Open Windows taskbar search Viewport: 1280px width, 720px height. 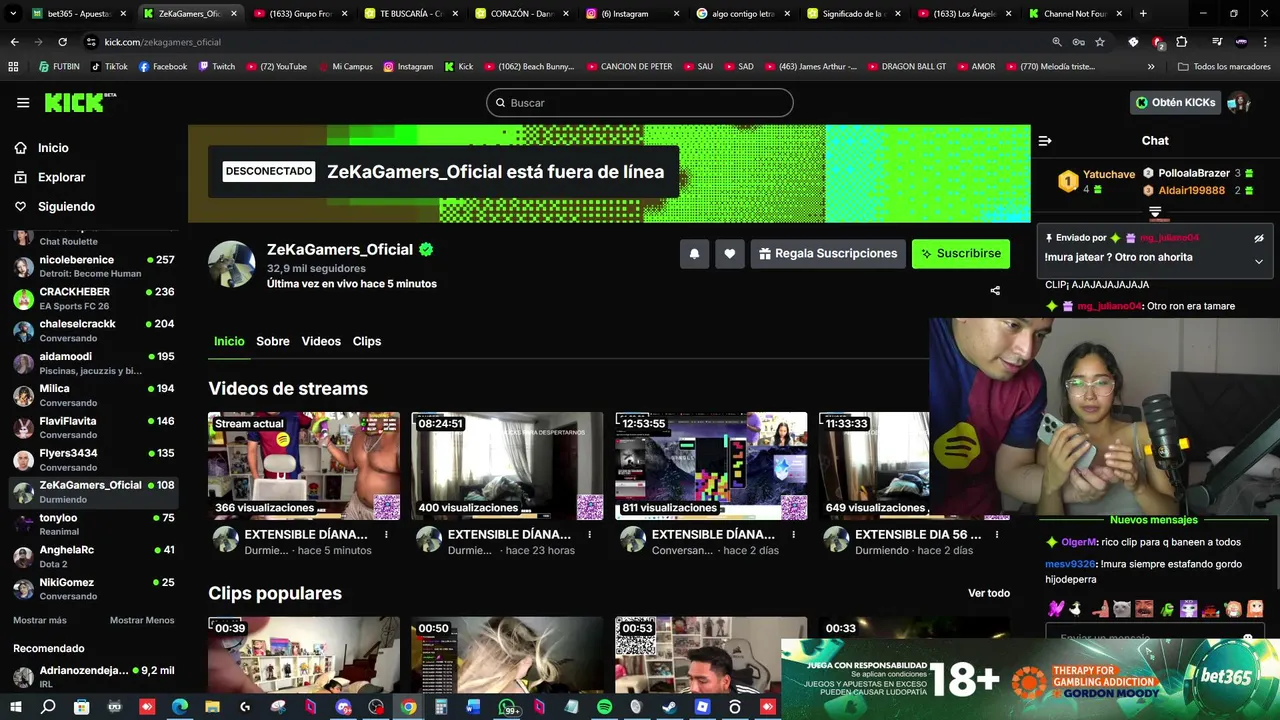(x=48, y=707)
